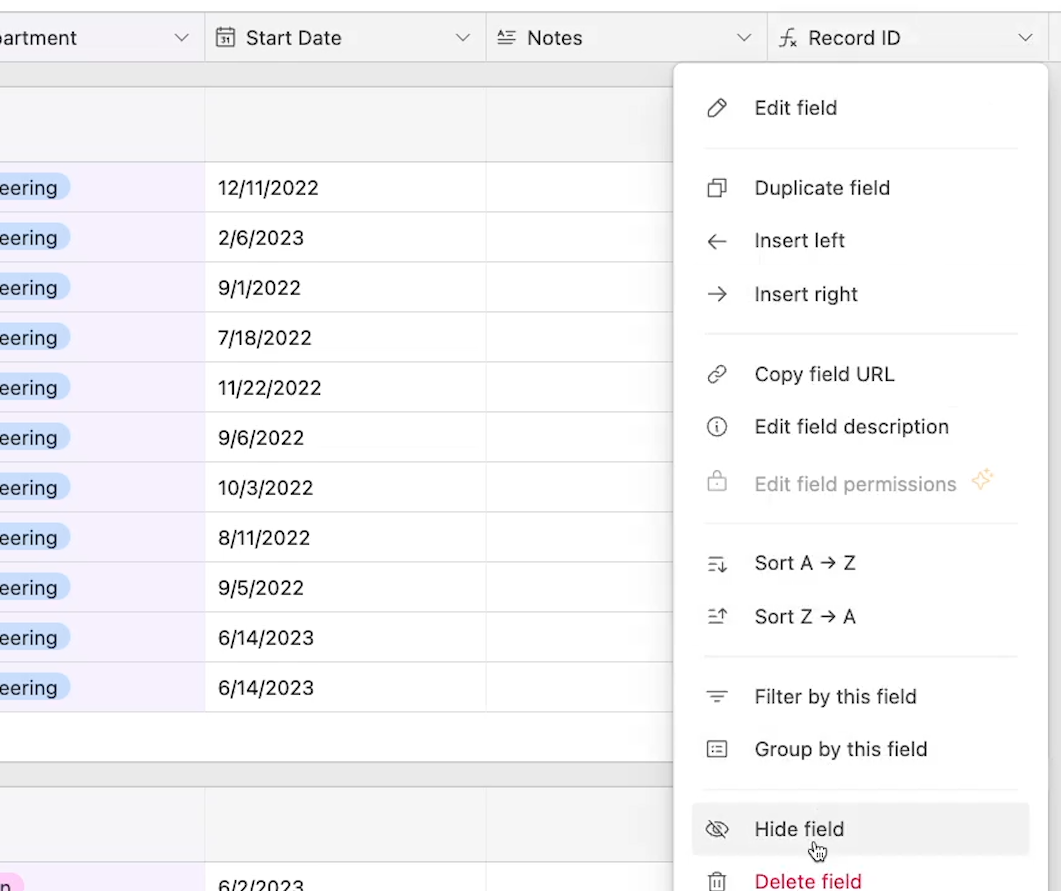Image resolution: width=1061 pixels, height=891 pixels.
Task: Click the left arrow icon for Insert left
Action: [717, 242]
